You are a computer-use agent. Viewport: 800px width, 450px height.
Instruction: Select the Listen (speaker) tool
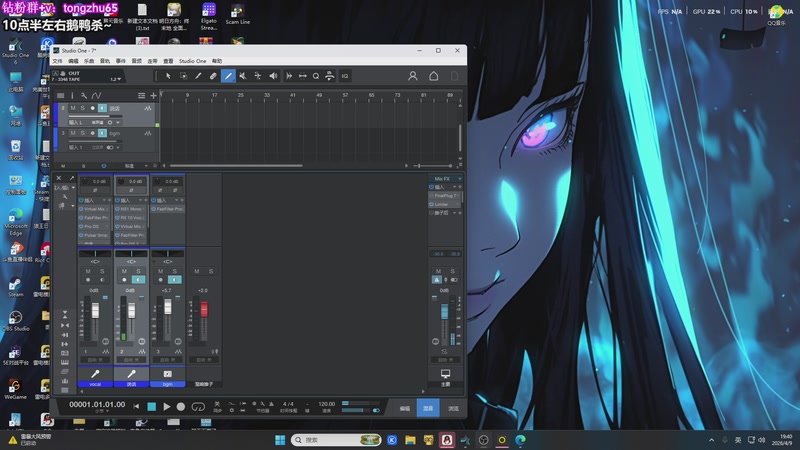[x=273, y=76]
